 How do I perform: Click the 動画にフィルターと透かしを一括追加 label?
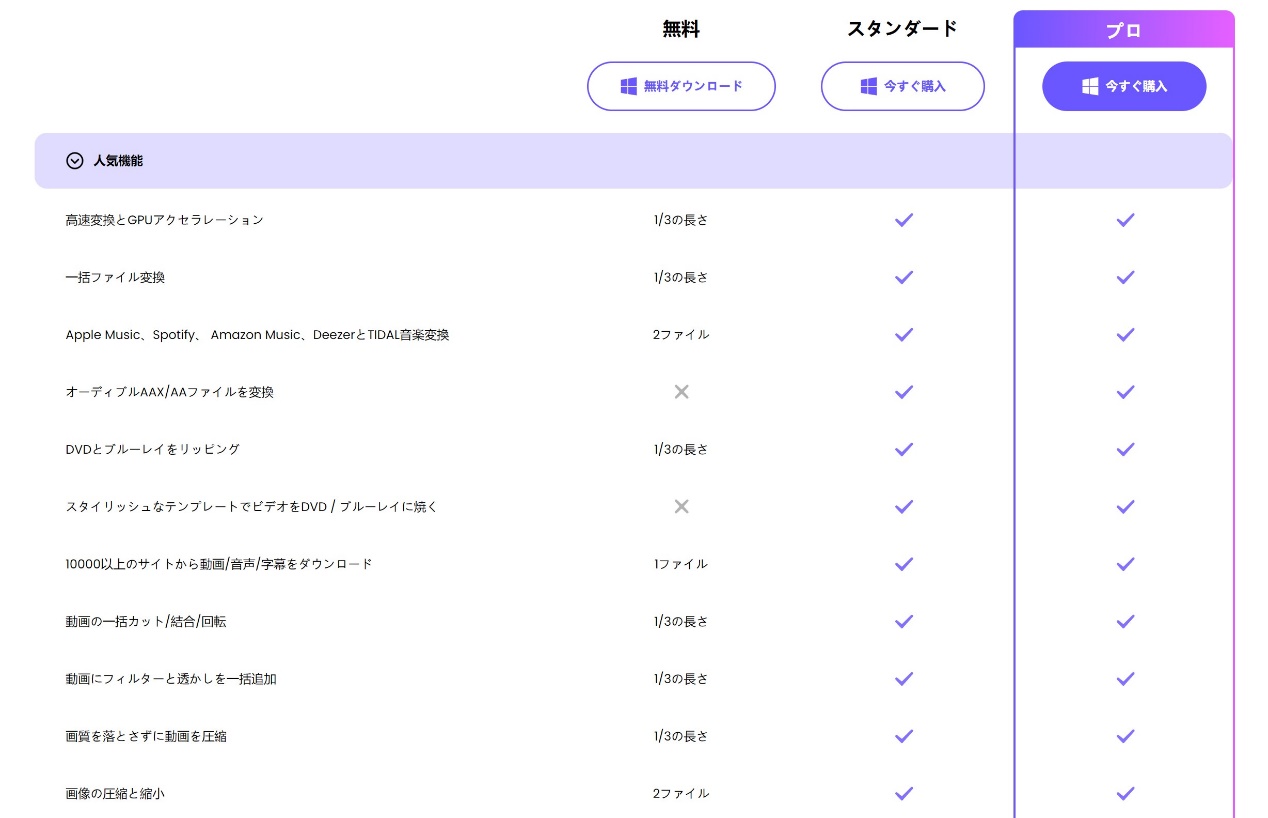click(171, 679)
